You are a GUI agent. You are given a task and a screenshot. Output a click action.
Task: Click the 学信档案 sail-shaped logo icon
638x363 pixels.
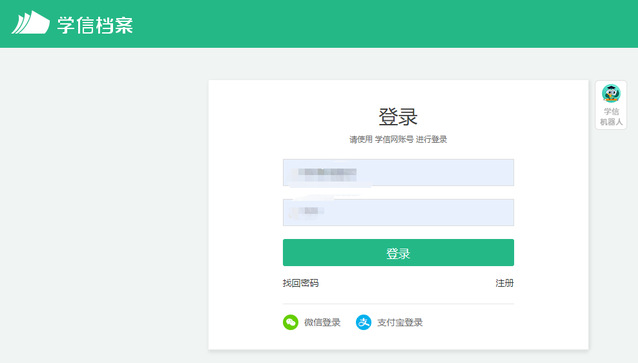click(x=31, y=23)
